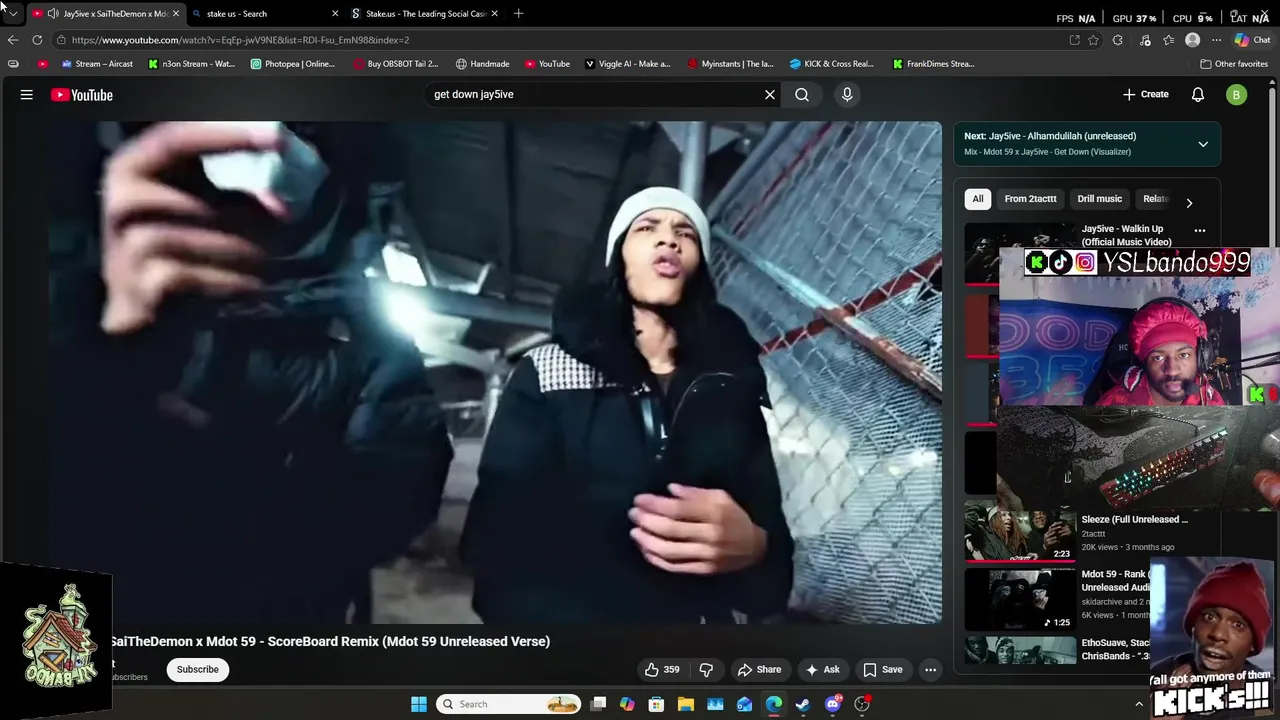Close the JaySive x SaiTheDemon YouTube tab

175,14
